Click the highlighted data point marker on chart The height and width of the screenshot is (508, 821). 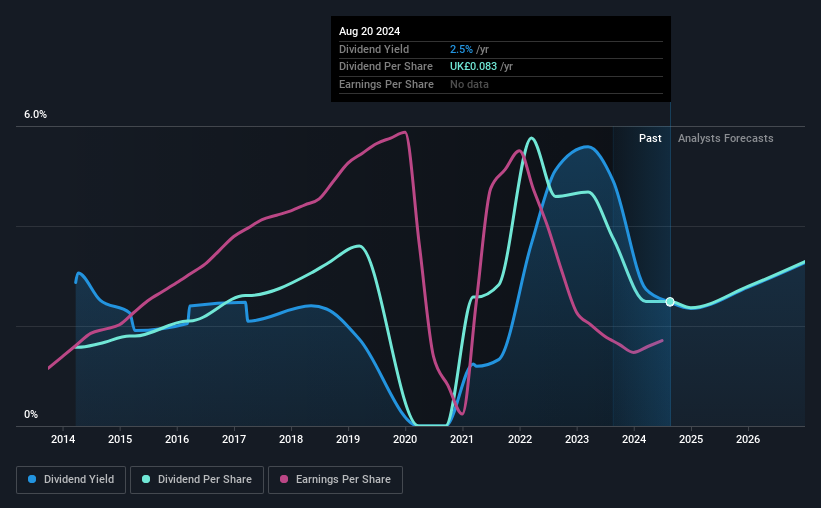pos(670,302)
